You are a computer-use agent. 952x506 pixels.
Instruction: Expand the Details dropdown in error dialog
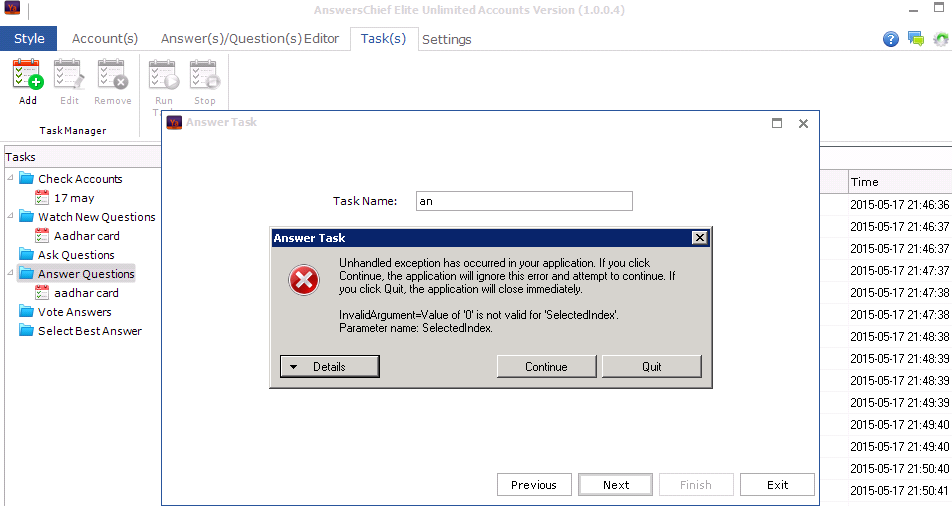[318, 367]
